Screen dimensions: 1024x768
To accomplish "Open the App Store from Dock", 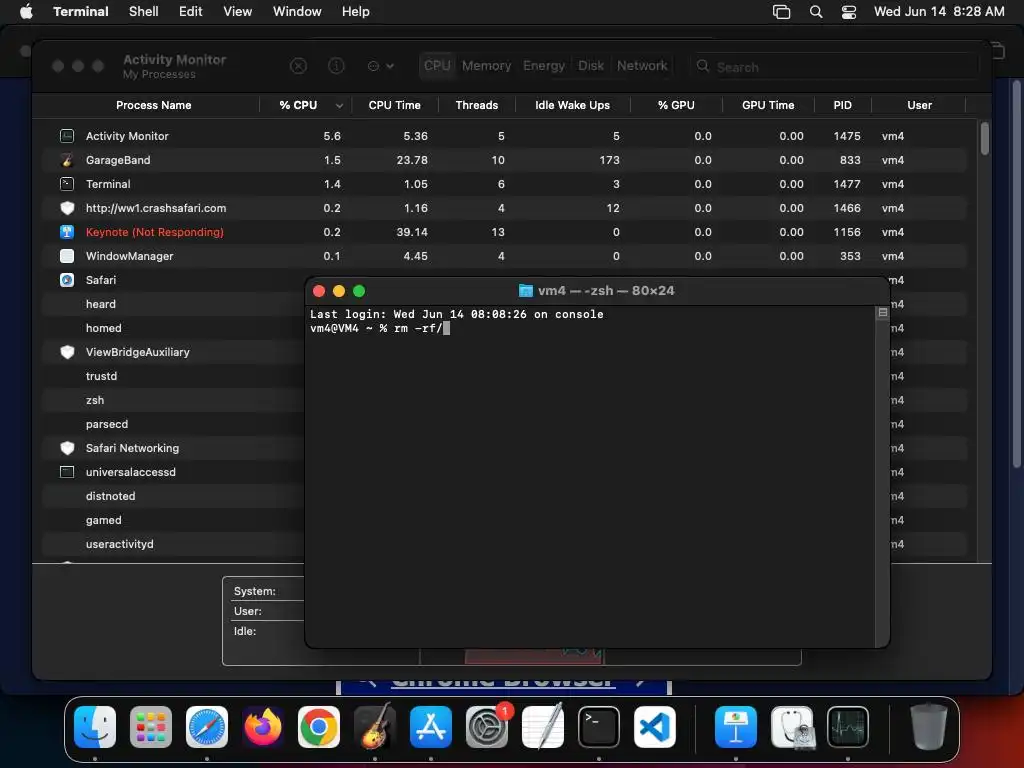I will (x=431, y=727).
